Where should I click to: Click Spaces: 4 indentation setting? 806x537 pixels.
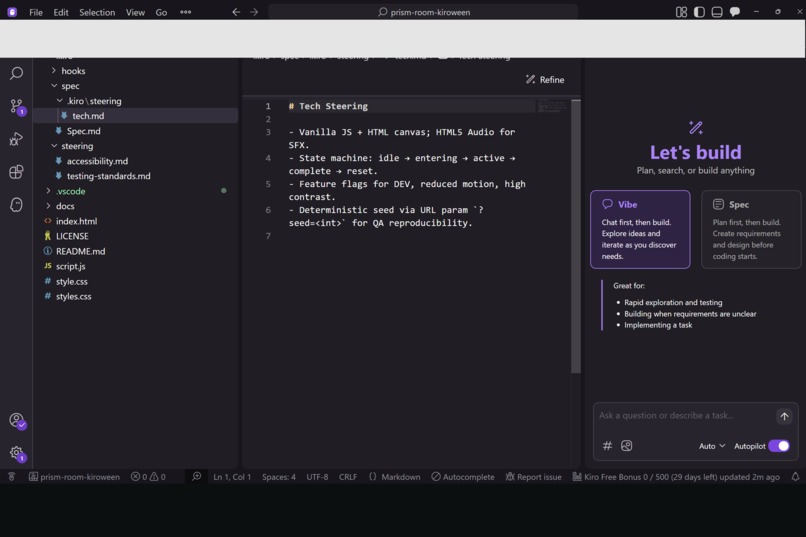pos(279,477)
